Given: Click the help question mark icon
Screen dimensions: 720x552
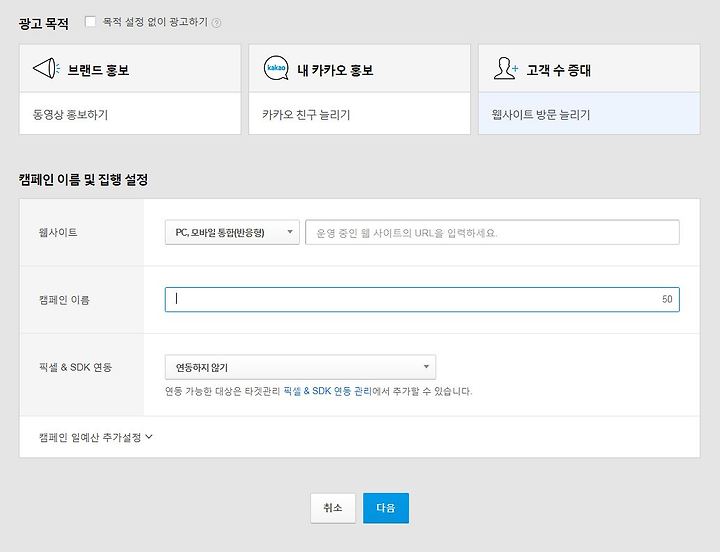Looking at the screenshot, I should pyautogui.click(x=216, y=23).
